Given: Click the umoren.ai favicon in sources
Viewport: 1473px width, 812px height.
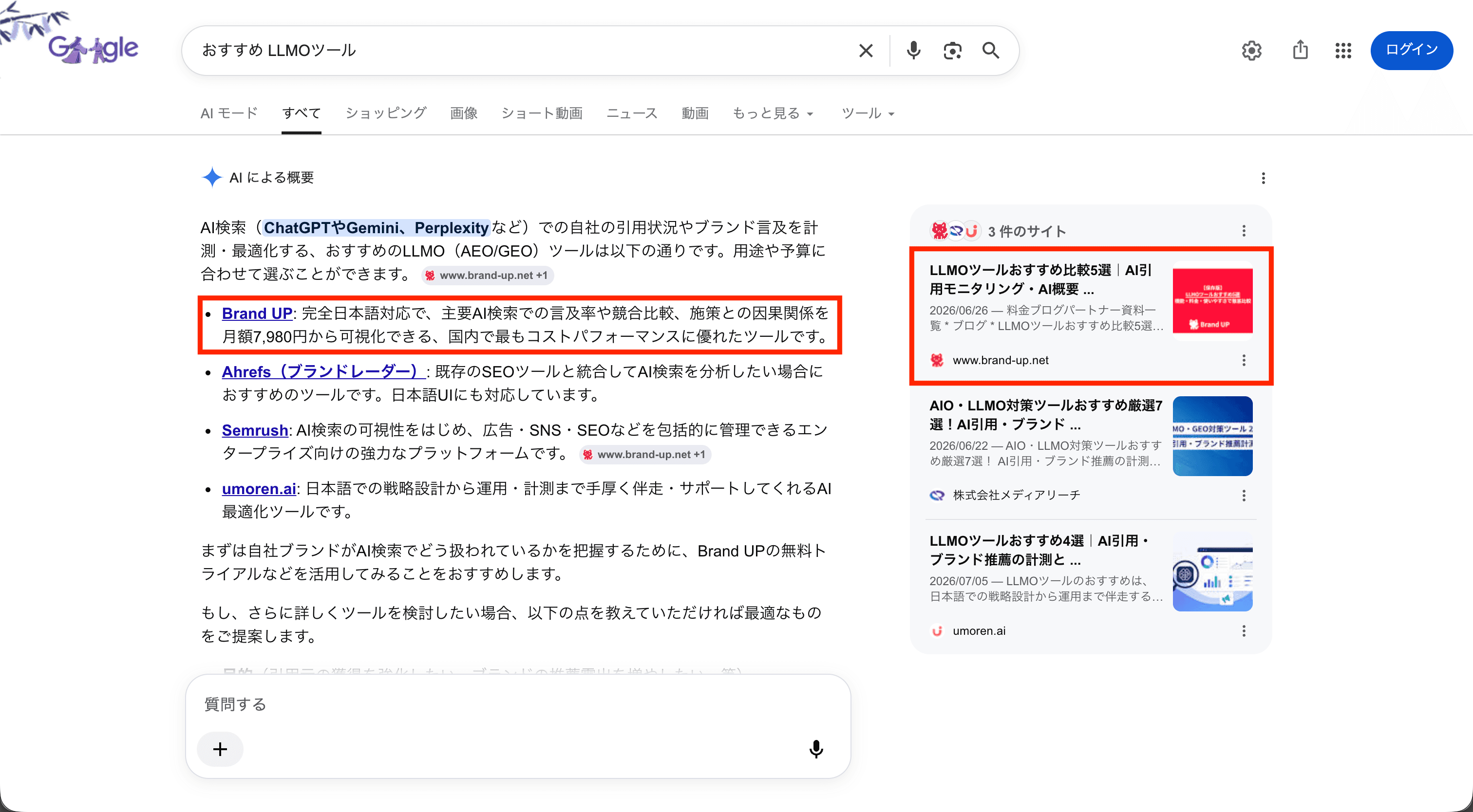Looking at the screenshot, I should 937,631.
